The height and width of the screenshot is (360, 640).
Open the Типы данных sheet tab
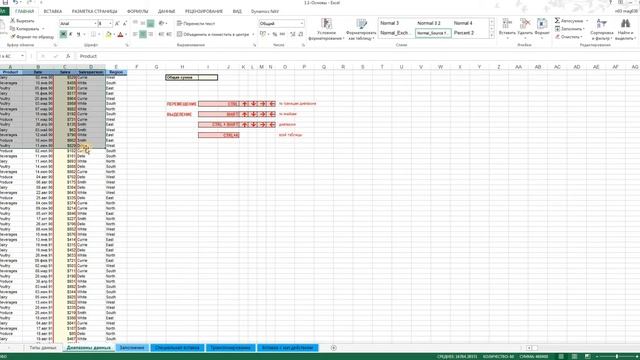point(43,348)
